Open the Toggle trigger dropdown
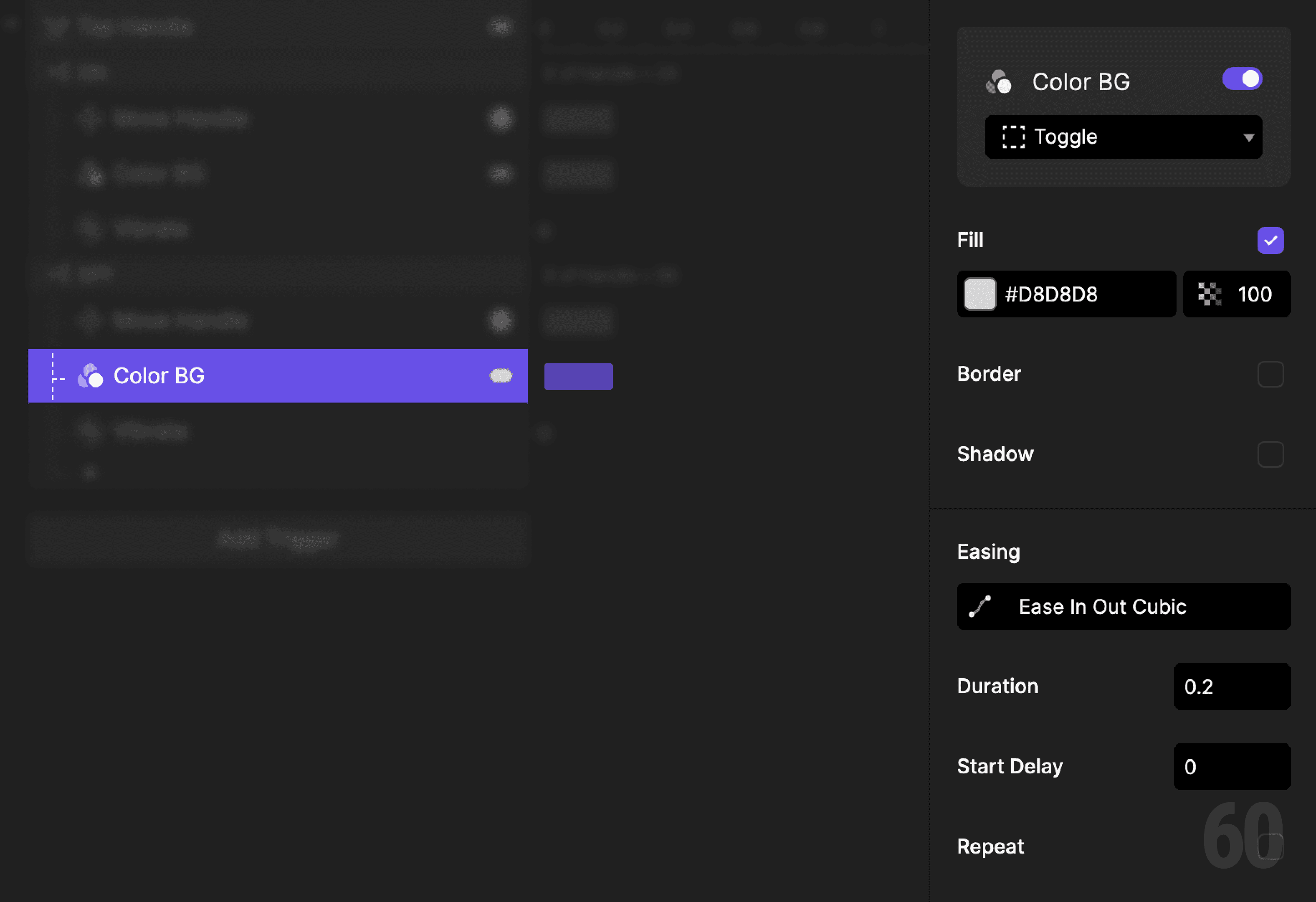The width and height of the screenshot is (1316, 902). click(1123, 137)
